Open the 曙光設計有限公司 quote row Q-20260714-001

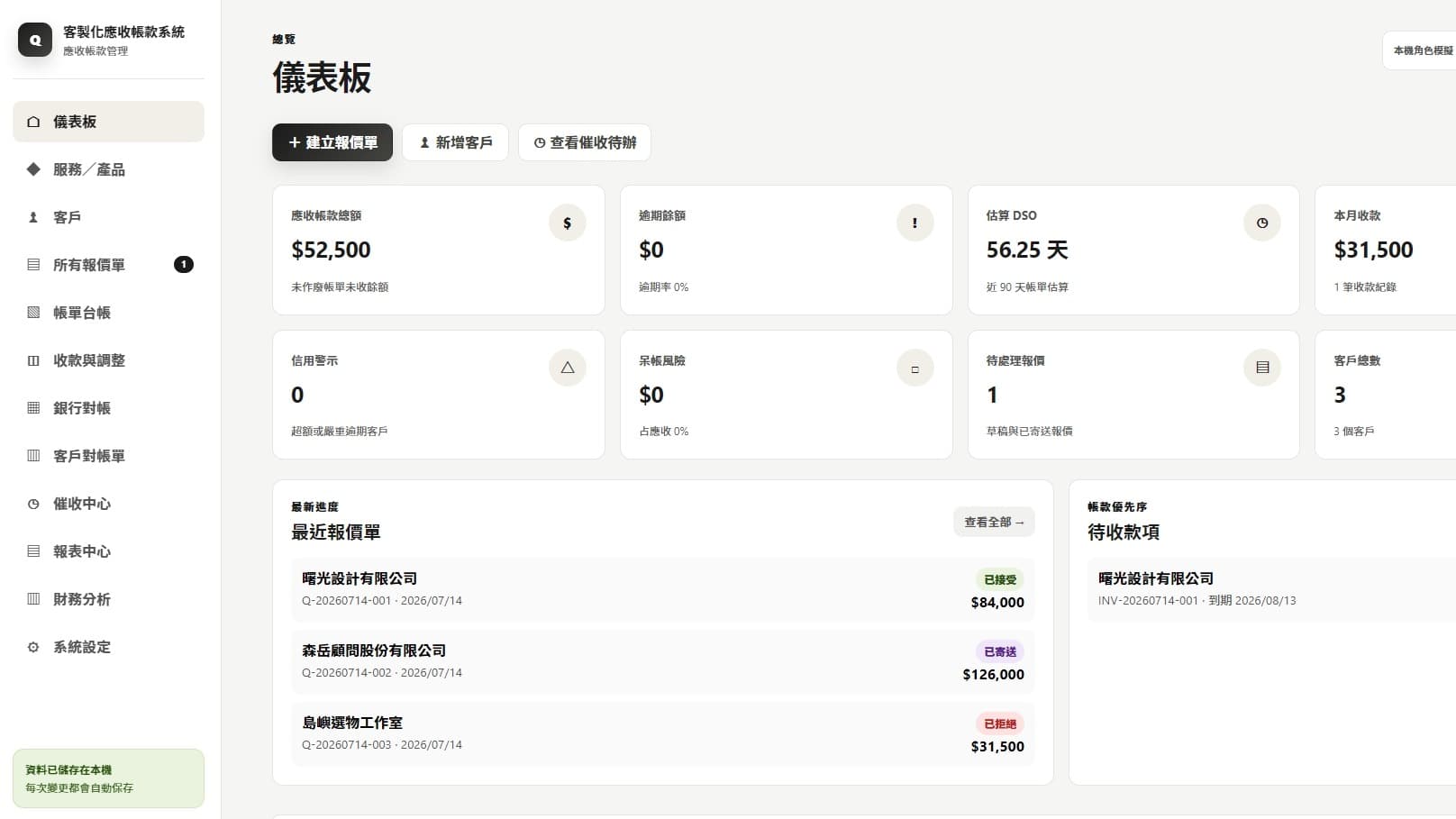pyautogui.click(x=663, y=590)
